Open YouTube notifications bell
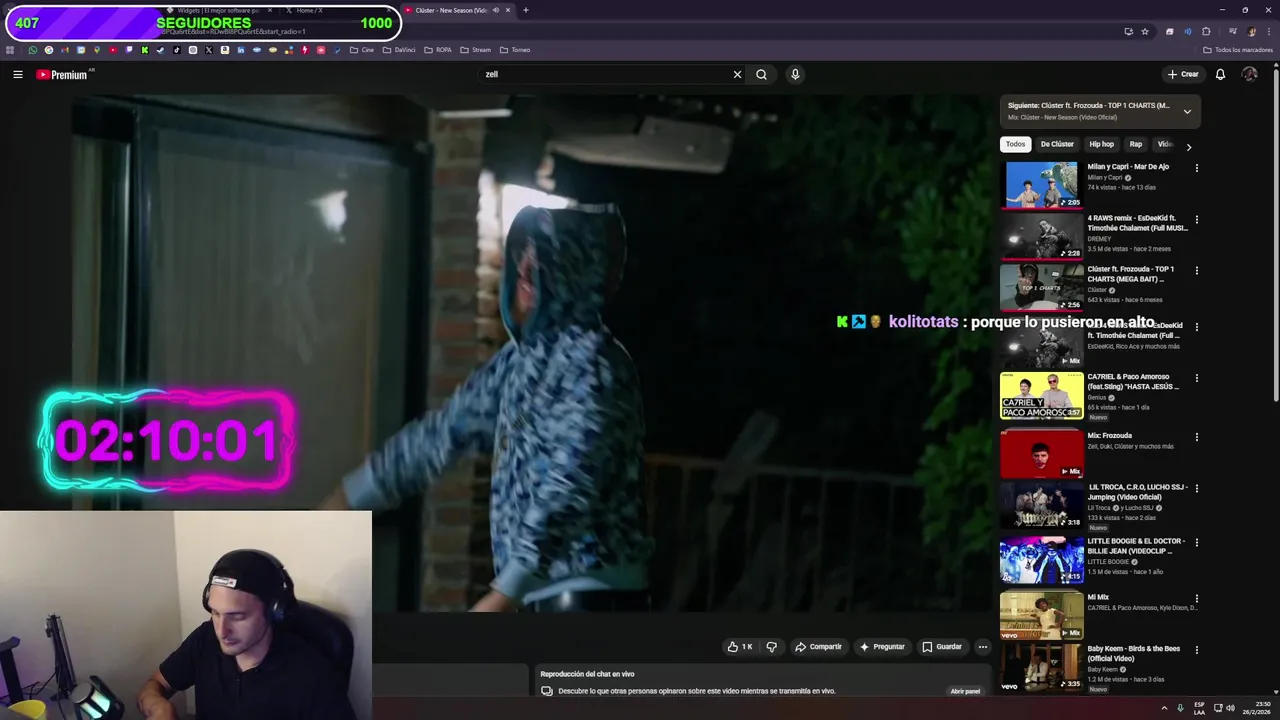This screenshot has height=720, width=1280. pos(1220,74)
